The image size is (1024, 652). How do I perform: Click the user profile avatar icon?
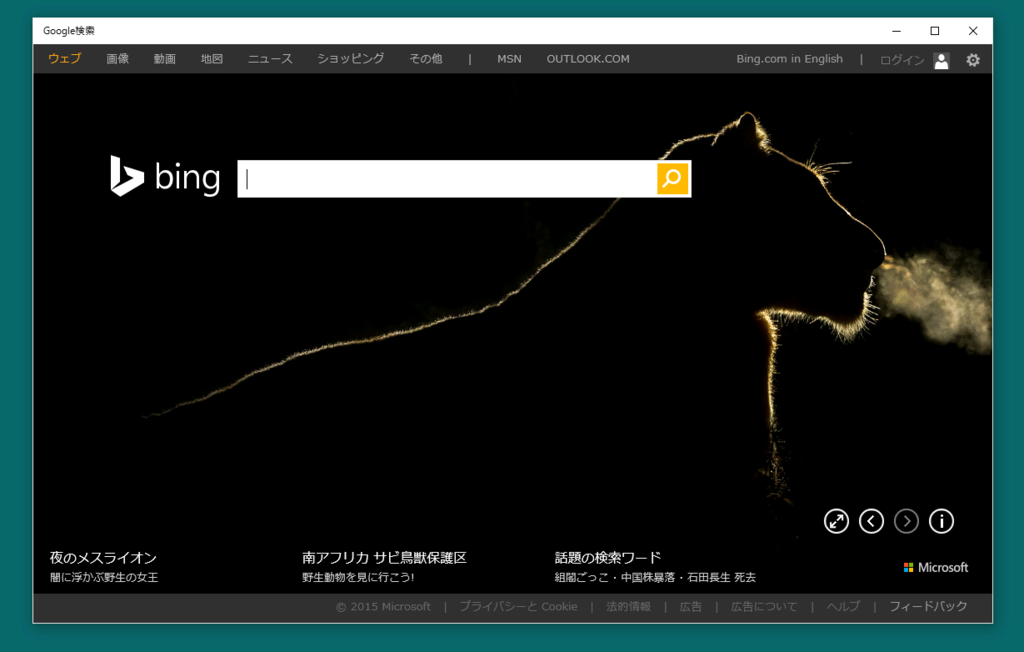pos(941,60)
